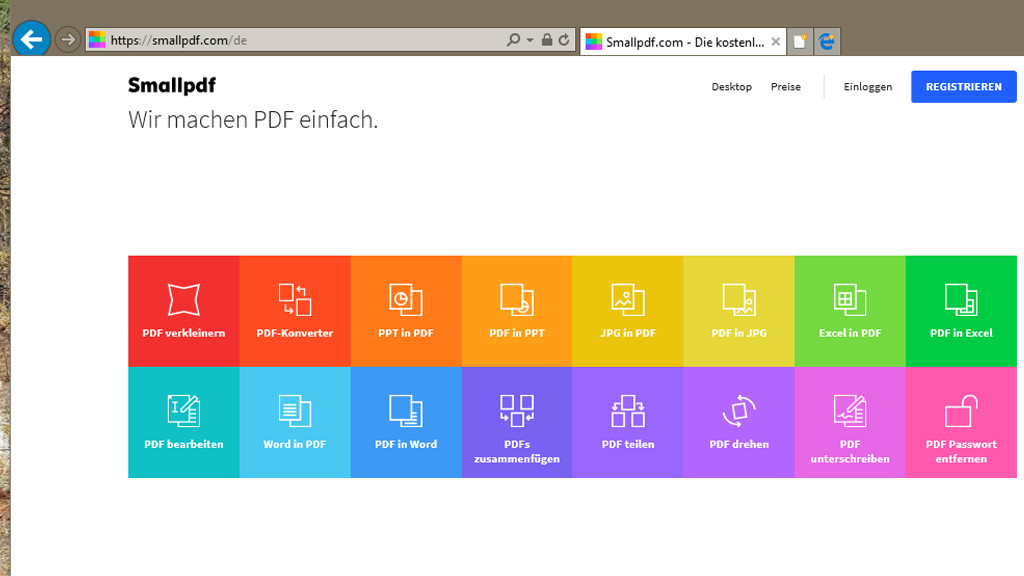1024x576 pixels.
Task: Click the Smallpdf logo
Action: 171,86
